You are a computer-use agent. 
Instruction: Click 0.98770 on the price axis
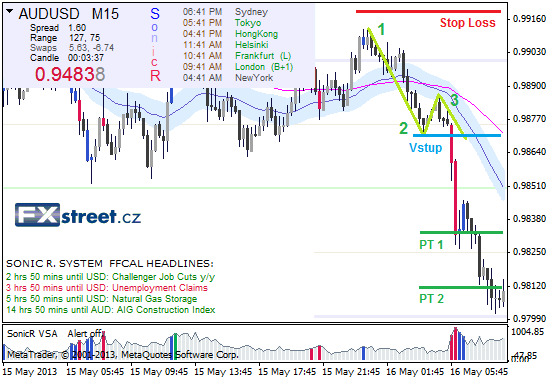click(529, 119)
